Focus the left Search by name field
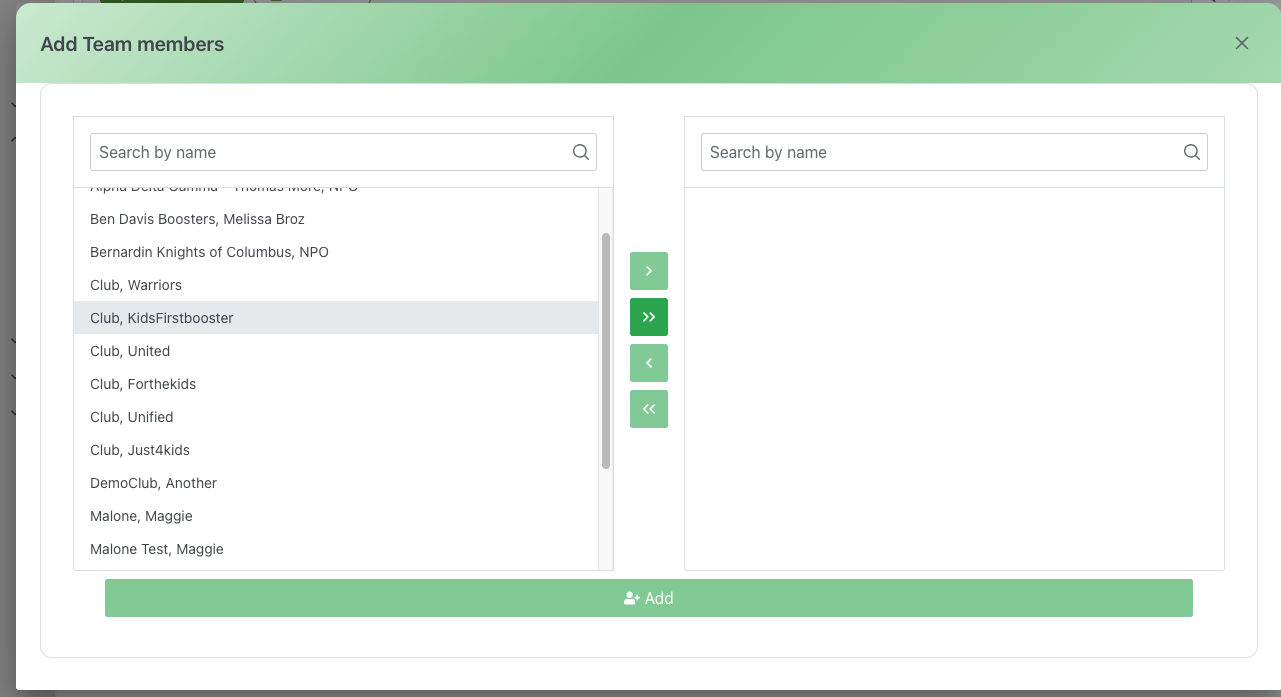Viewport: 1281px width, 697px height. (330, 152)
